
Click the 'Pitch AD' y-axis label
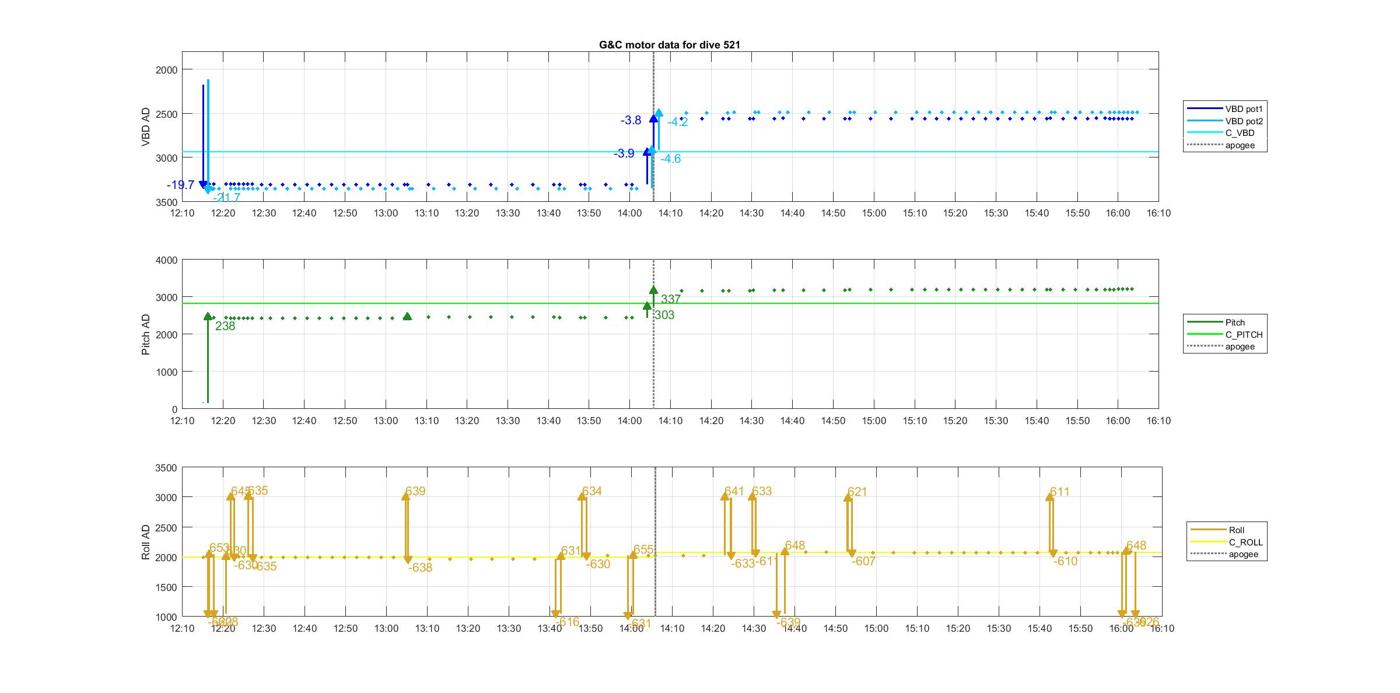point(146,335)
